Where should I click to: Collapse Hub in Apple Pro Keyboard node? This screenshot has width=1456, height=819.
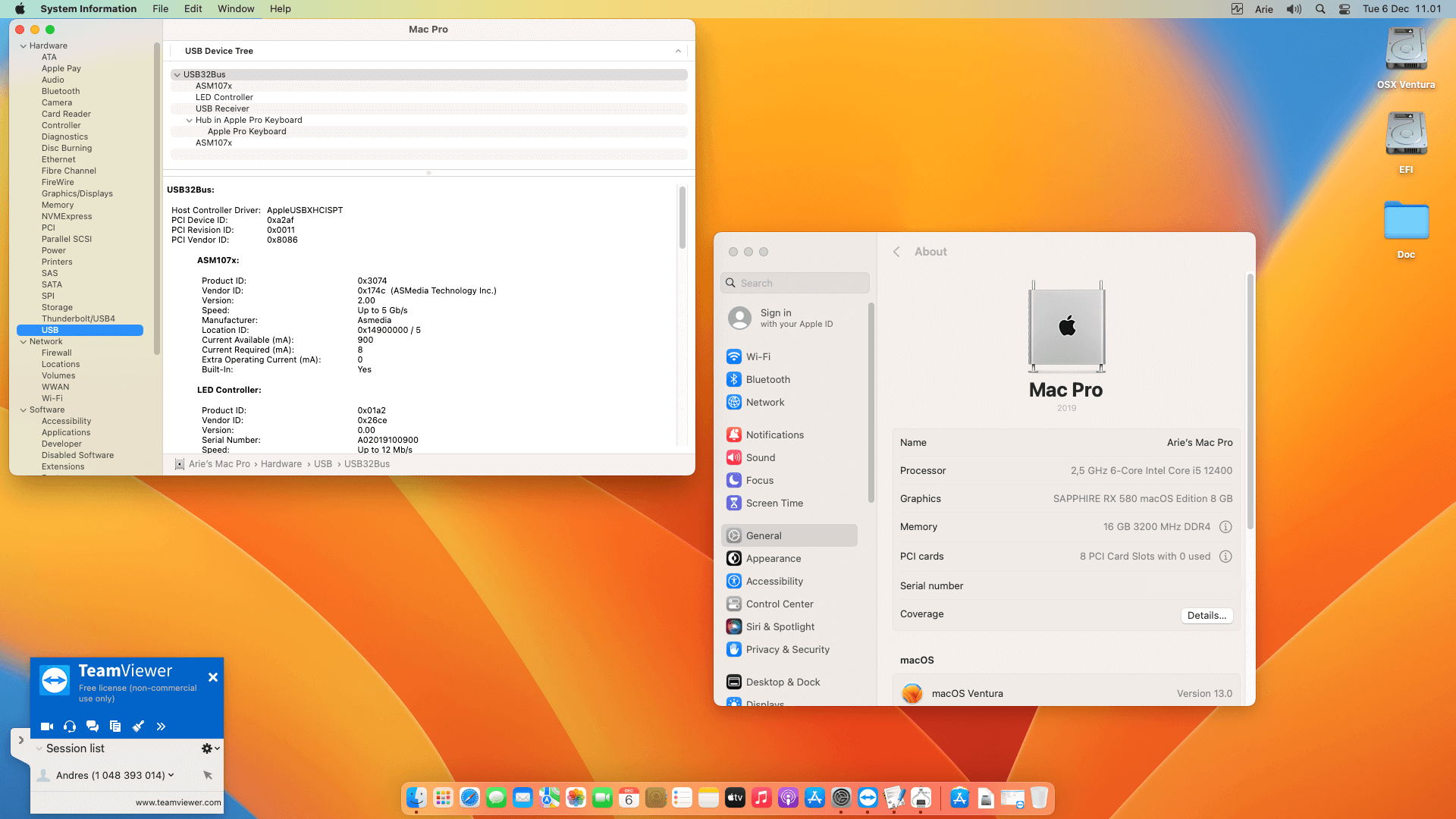point(189,120)
